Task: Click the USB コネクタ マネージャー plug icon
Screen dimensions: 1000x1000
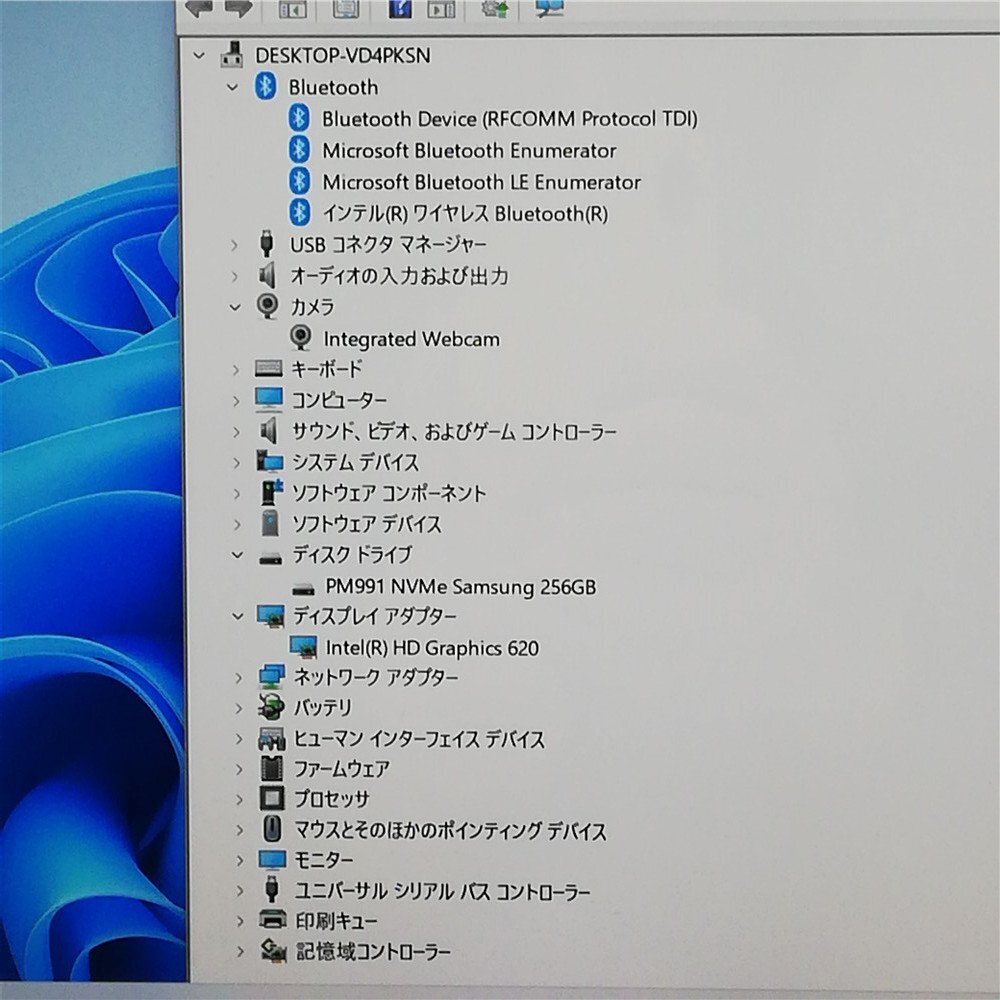Action: [x=267, y=244]
